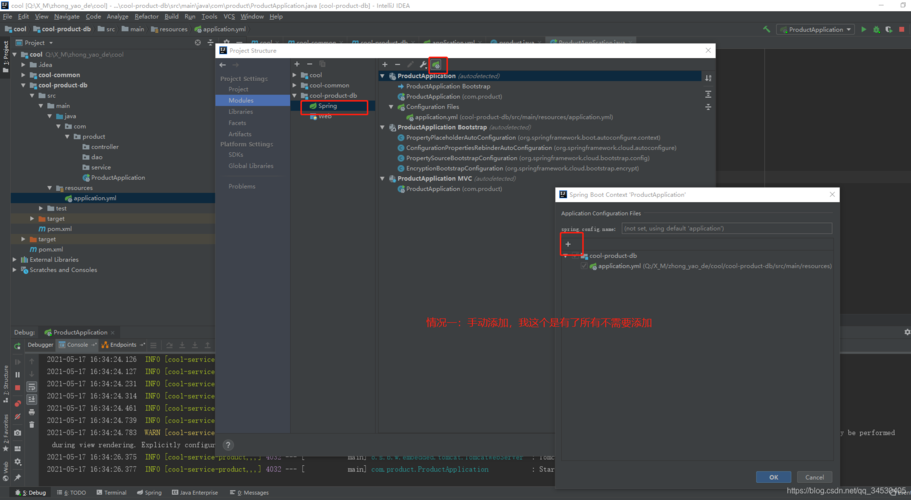Viewport: 911px width, 500px height.
Task: Stop the debug session with red square
Action: [17, 387]
